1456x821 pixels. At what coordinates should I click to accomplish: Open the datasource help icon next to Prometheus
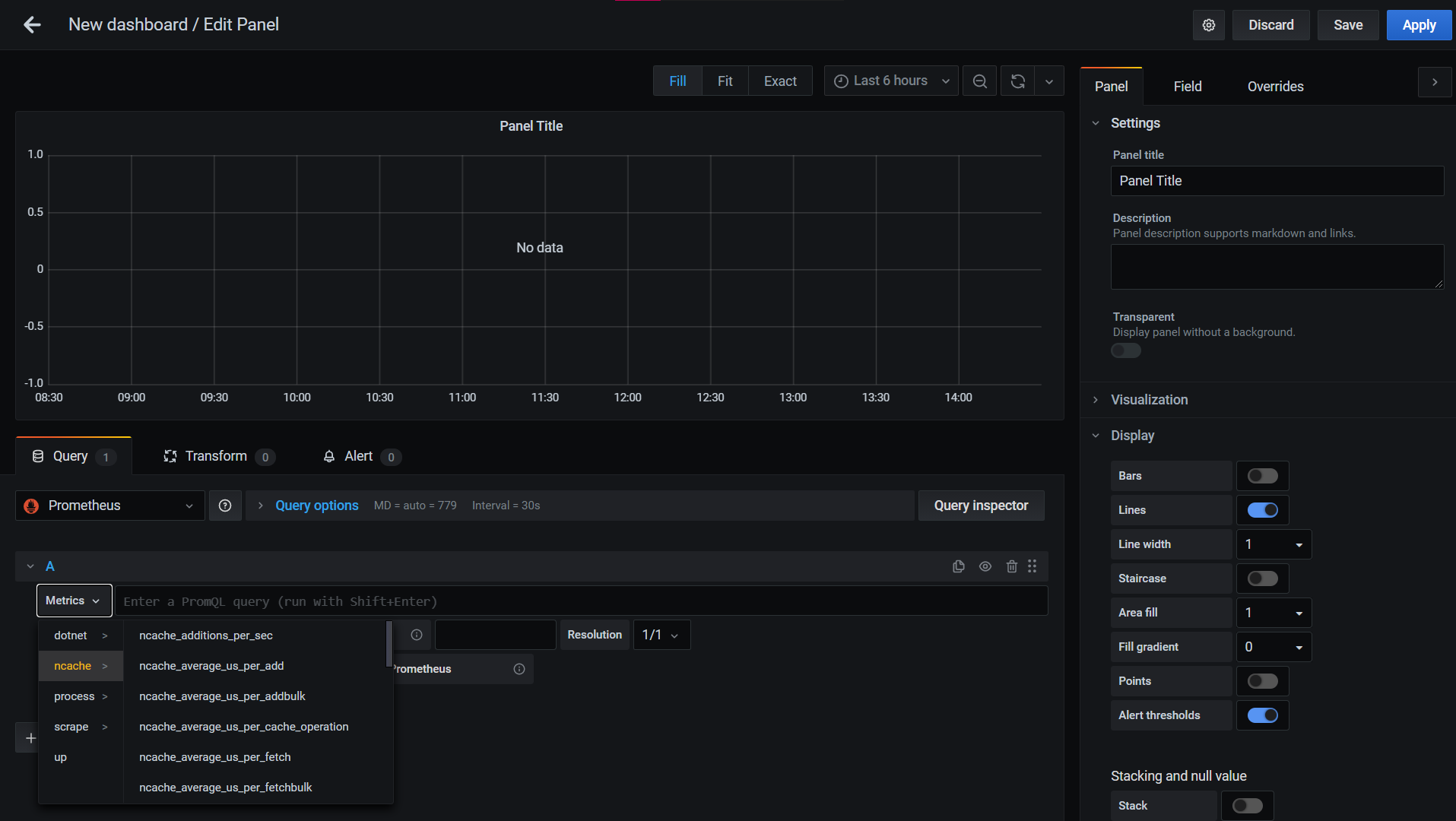coord(225,506)
